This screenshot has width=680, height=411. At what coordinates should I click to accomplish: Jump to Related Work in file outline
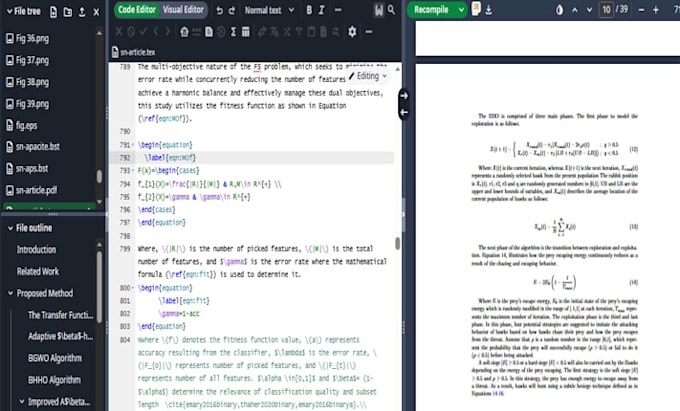[x=38, y=271]
